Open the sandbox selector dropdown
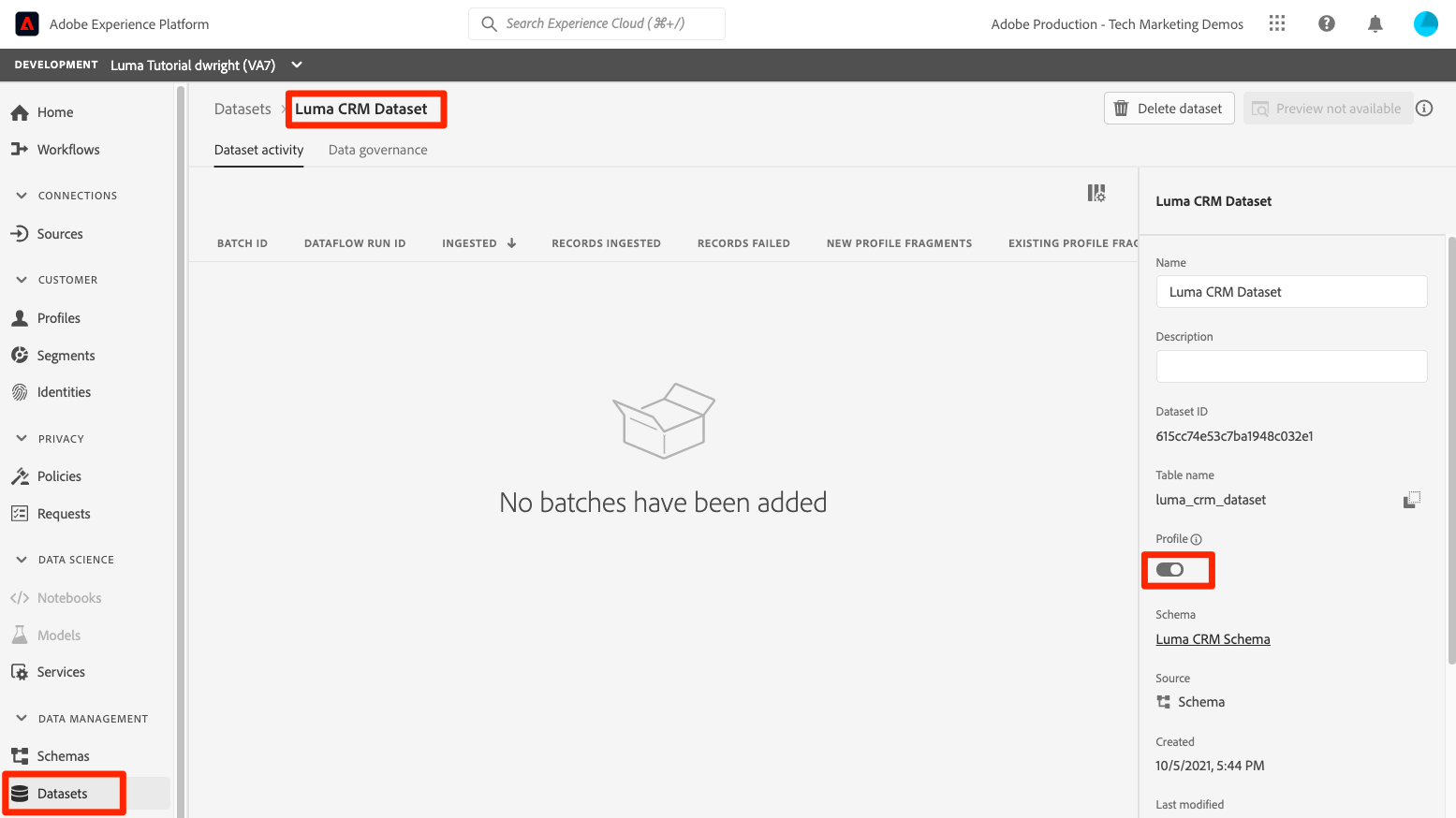The height and width of the screenshot is (818, 1456). 297,65
